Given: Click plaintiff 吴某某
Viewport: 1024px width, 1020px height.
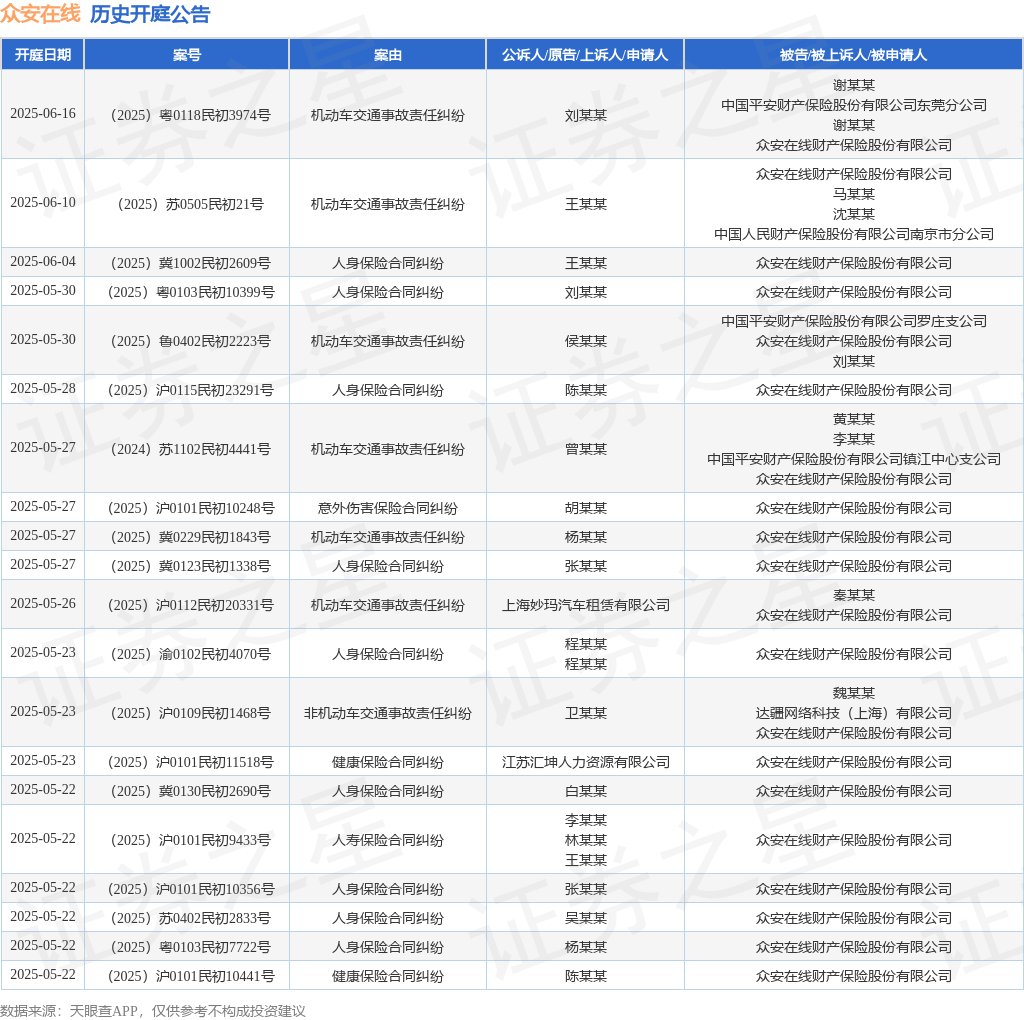Looking at the screenshot, I should pyautogui.click(x=586, y=918).
